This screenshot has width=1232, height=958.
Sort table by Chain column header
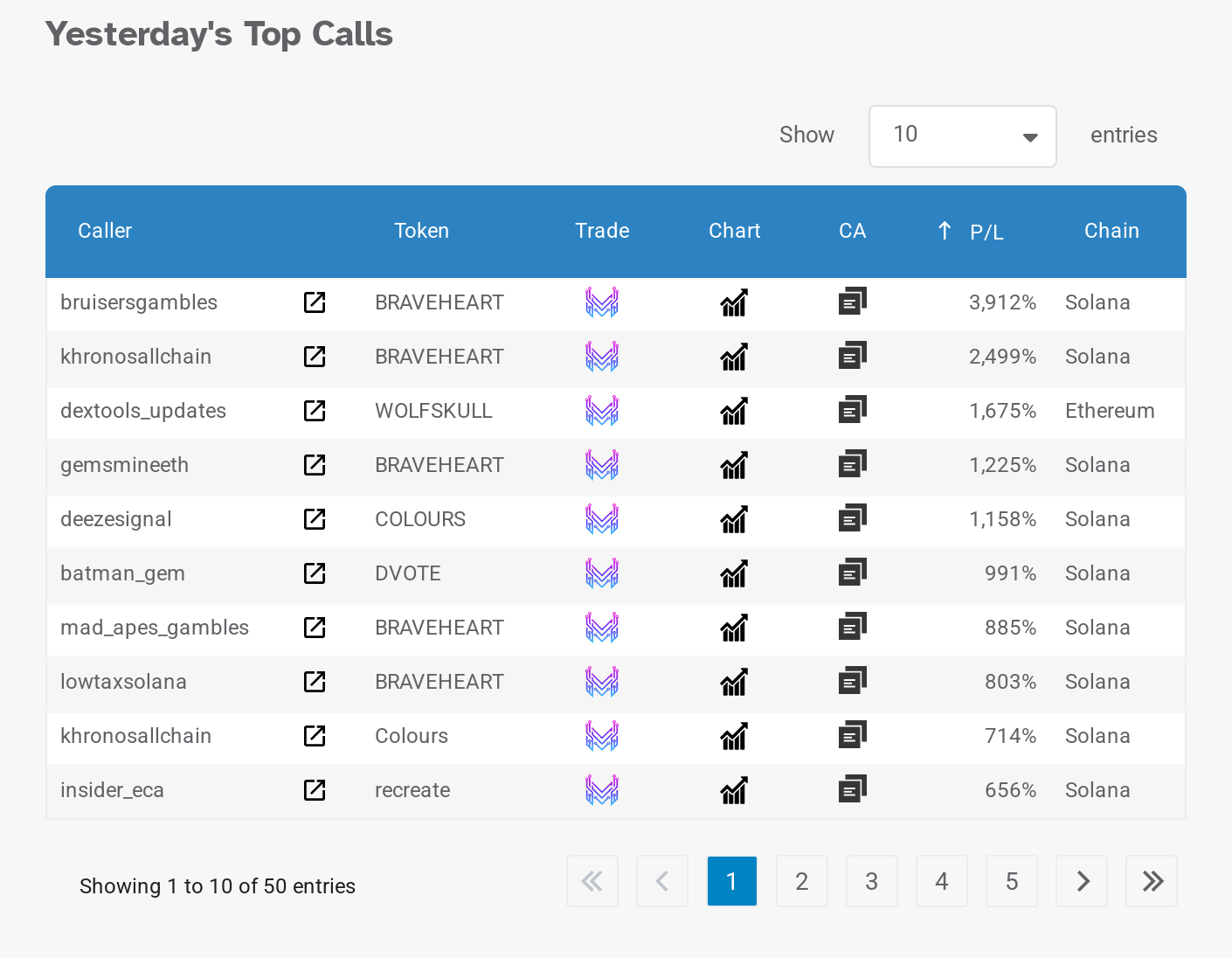(x=1111, y=231)
